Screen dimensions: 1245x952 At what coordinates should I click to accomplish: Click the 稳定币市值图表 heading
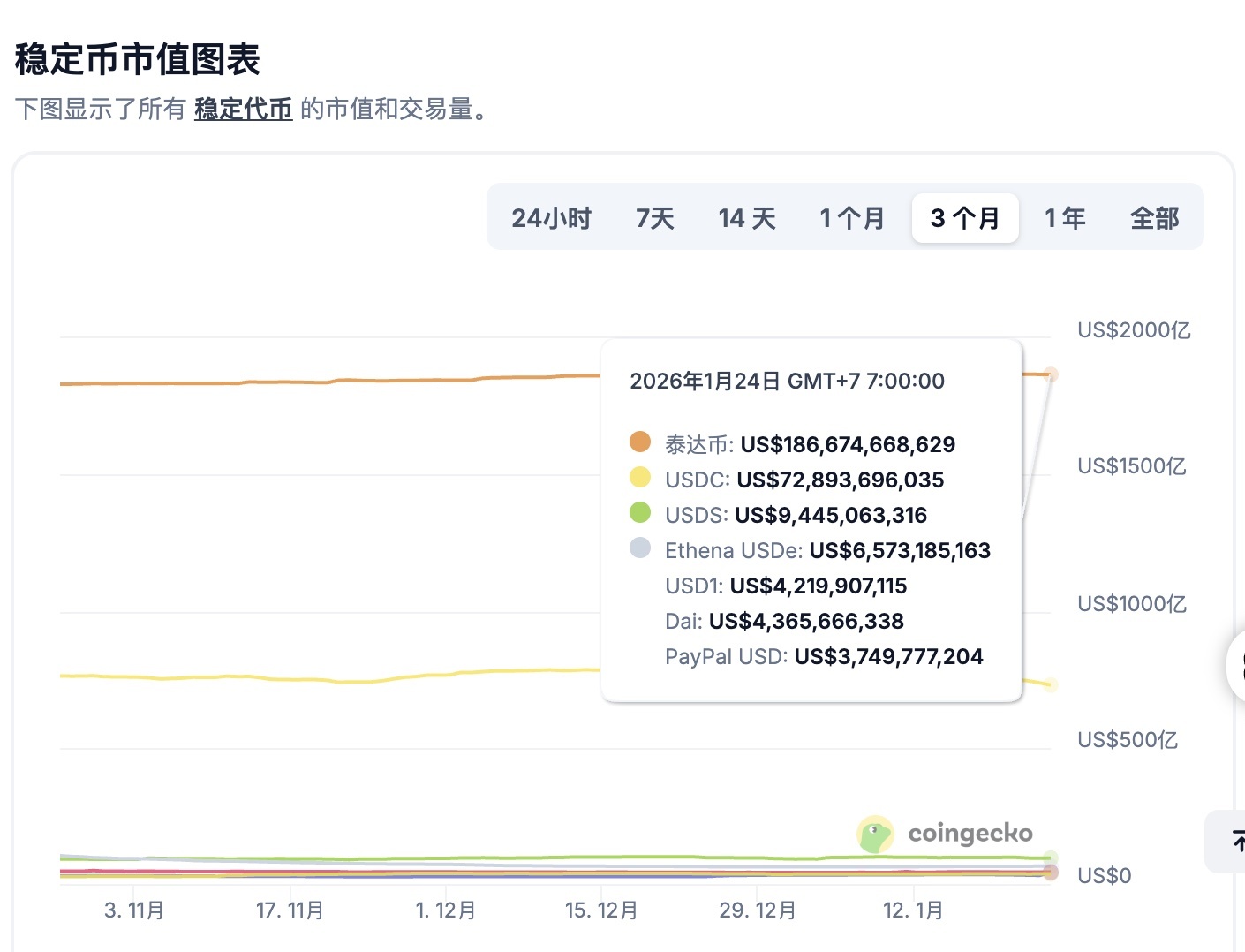138,60
